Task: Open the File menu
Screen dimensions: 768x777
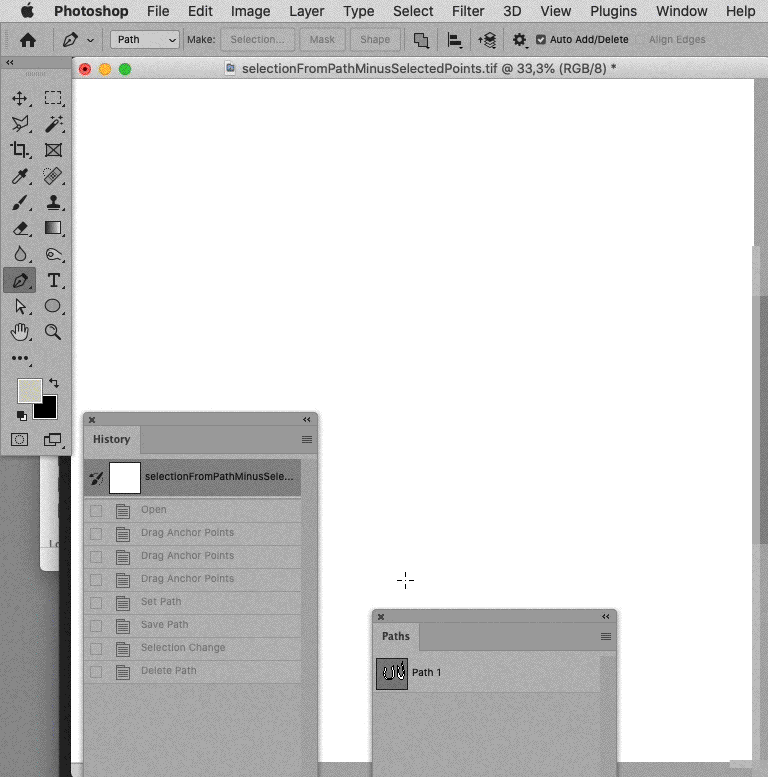Action: pyautogui.click(x=158, y=11)
